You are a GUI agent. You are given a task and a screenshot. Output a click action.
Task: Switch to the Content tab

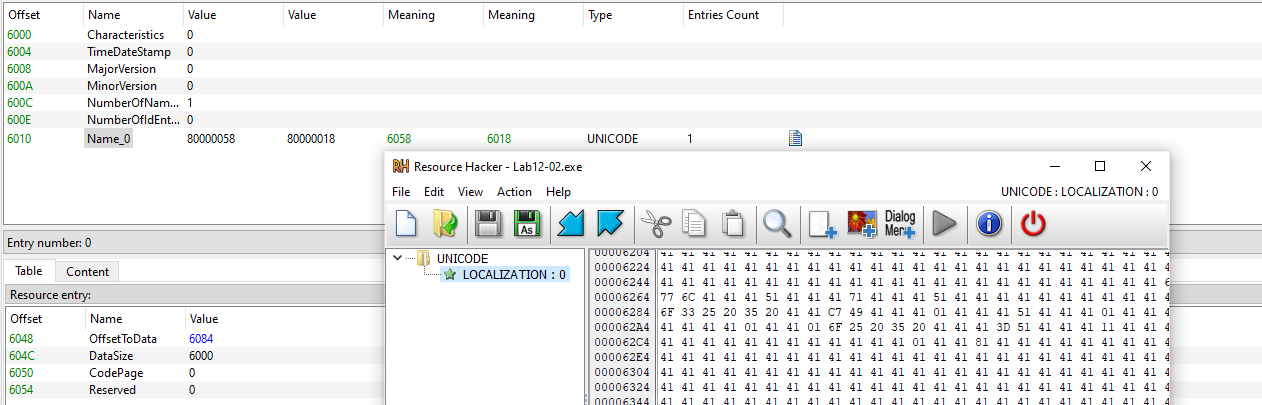pos(87,271)
